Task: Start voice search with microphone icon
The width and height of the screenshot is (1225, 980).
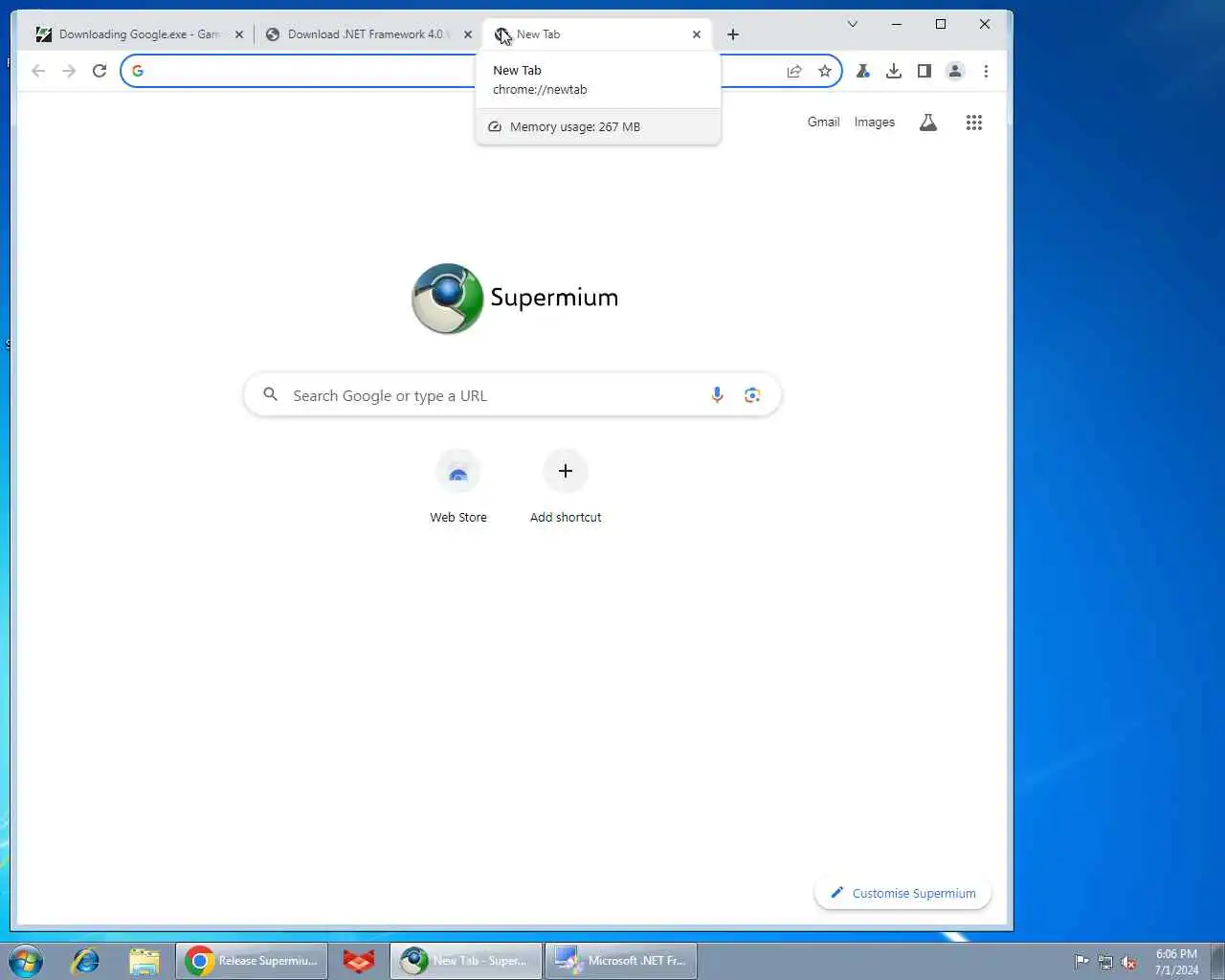Action: pos(717,395)
